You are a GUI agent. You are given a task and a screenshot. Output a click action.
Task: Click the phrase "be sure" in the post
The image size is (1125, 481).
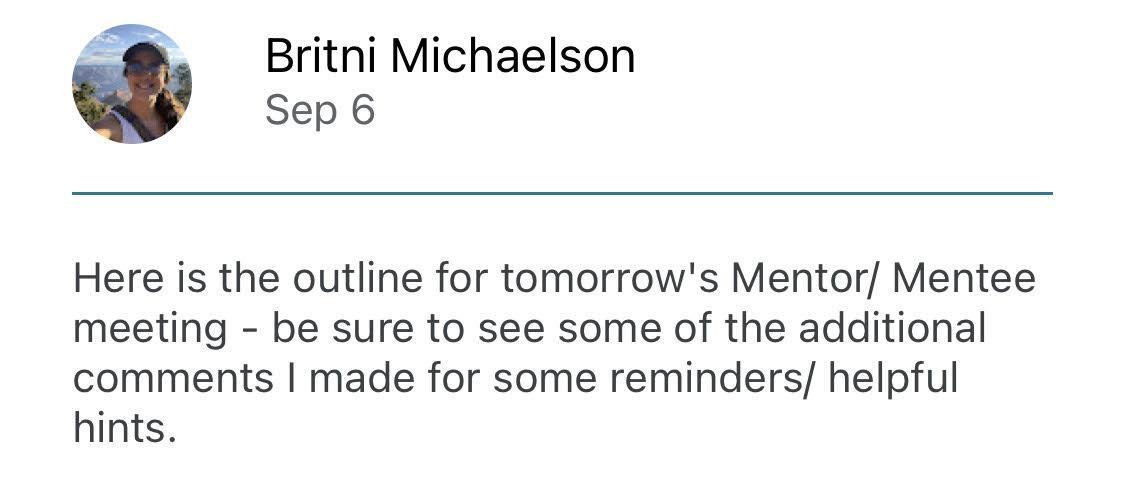pos(332,328)
